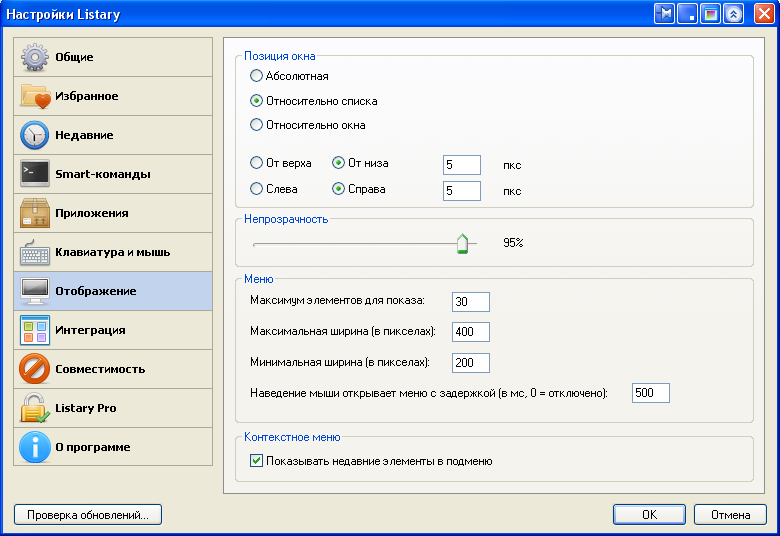The width and height of the screenshot is (780, 536).
Task: Click the window transparency color-square titlebar icon
Action: [710, 13]
